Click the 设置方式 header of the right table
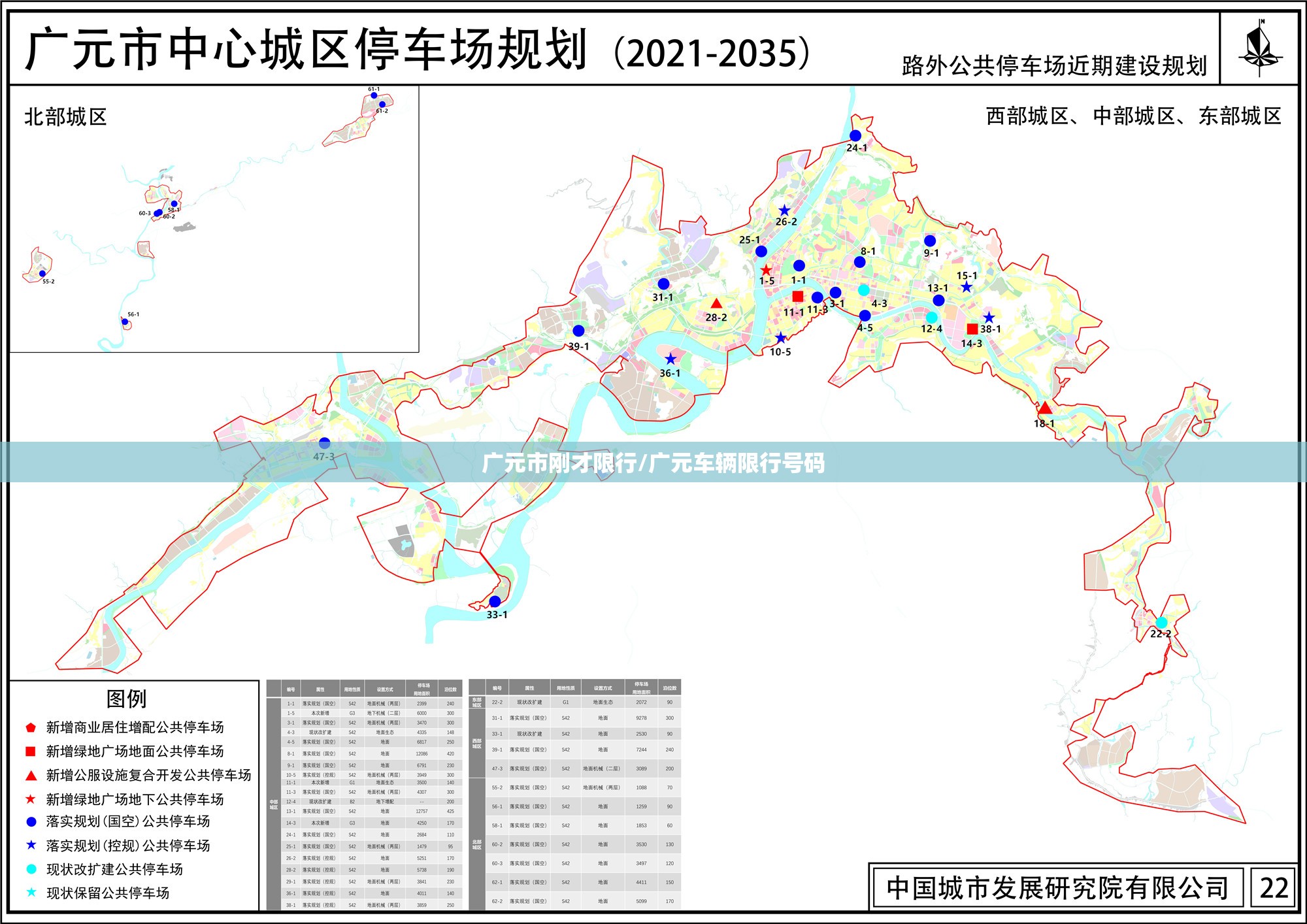 (x=603, y=688)
